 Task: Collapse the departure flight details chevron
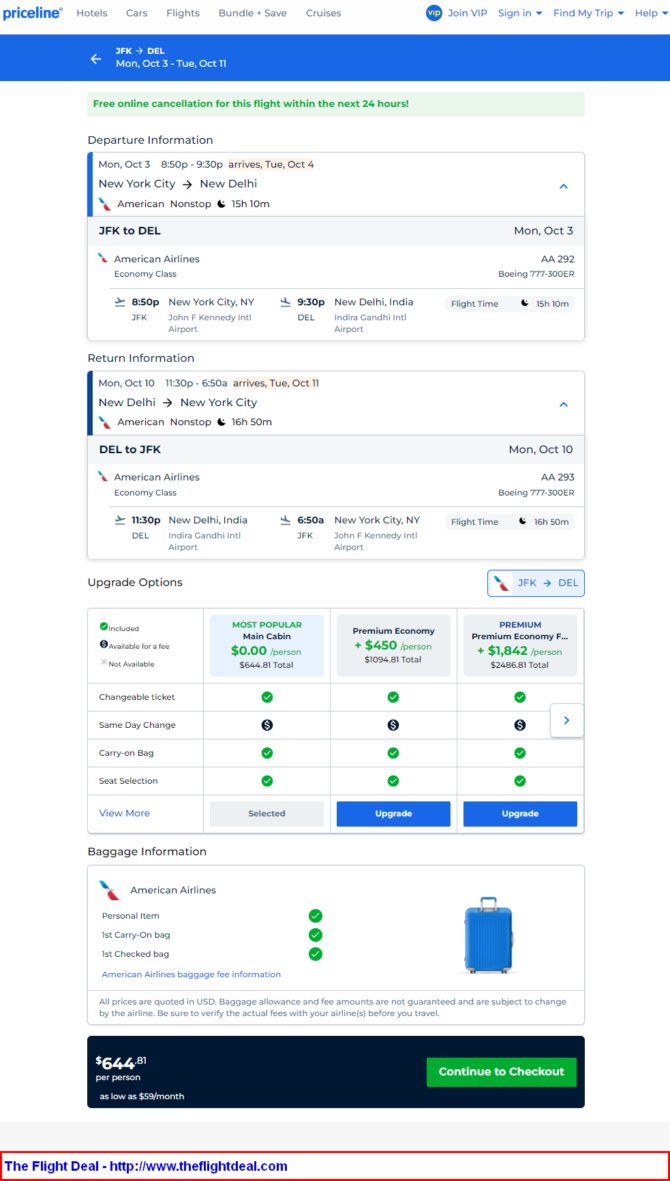tap(563, 186)
